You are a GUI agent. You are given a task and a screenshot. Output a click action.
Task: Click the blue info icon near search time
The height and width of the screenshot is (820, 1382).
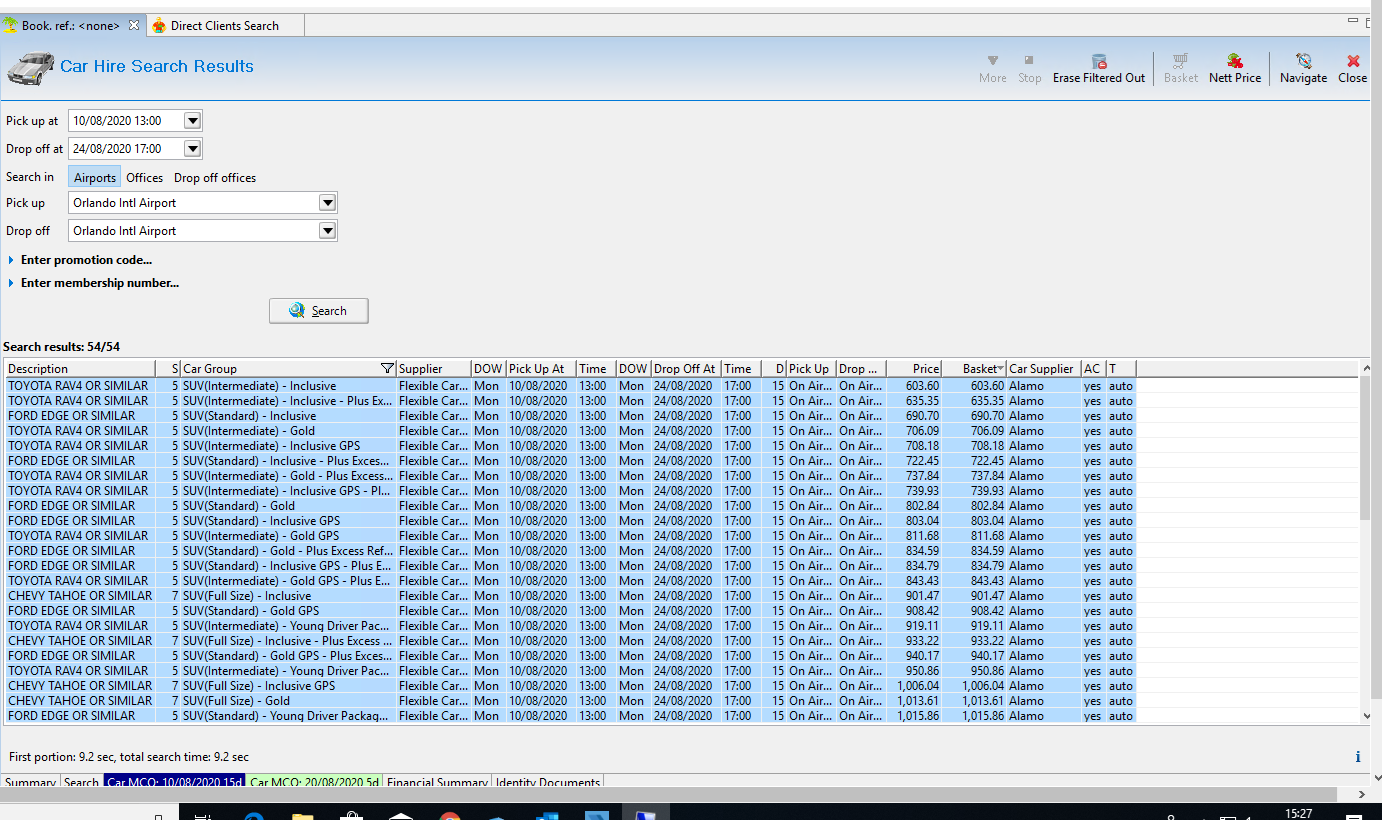[1357, 757]
